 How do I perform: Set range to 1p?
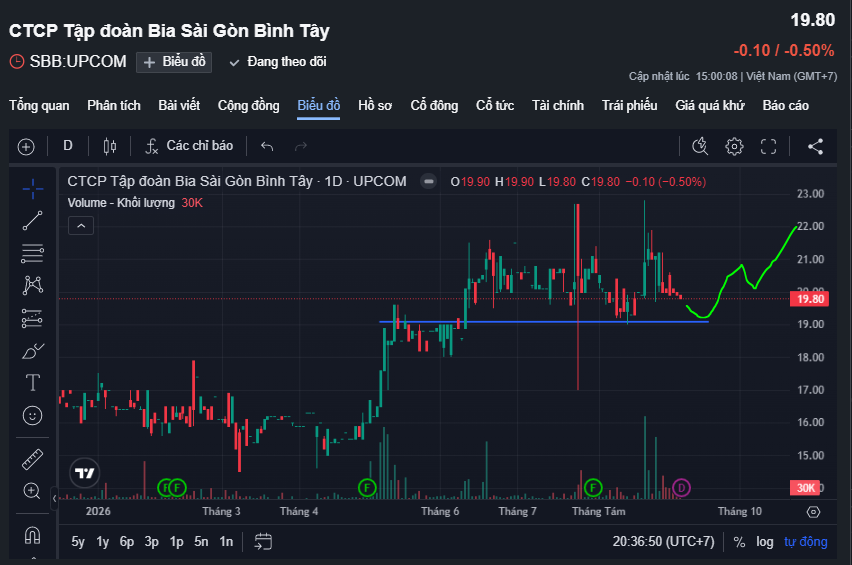click(x=177, y=542)
